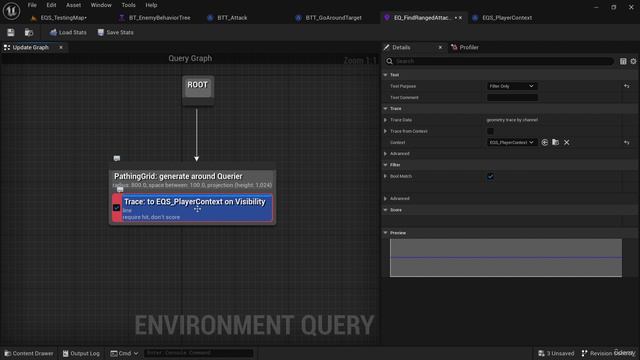Open the Window menu
The image size is (640, 360).
101,5
